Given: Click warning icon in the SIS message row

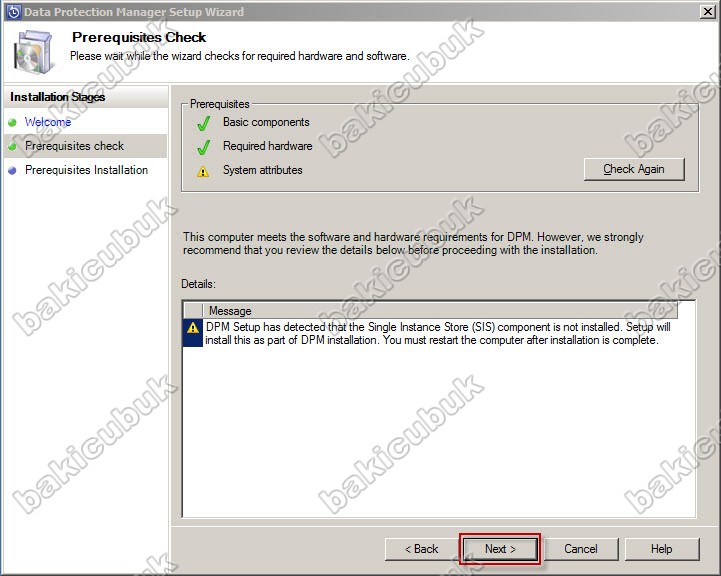Looking at the screenshot, I should click(193, 328).
